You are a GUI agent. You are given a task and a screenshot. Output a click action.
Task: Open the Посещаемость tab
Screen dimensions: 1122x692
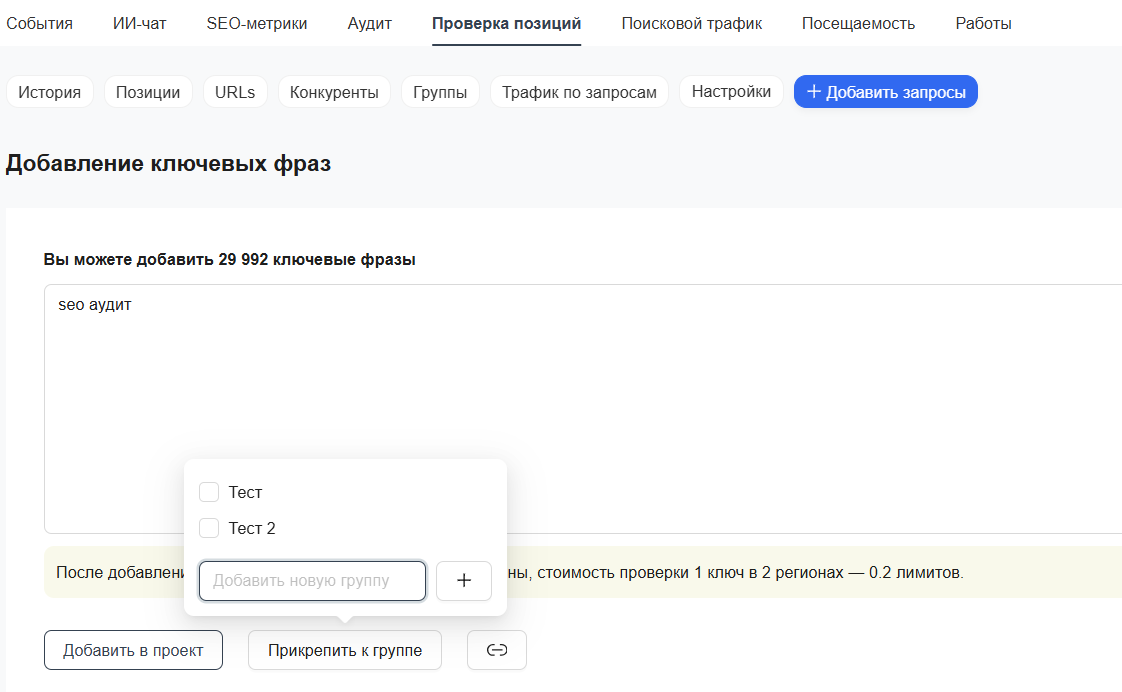858,23
